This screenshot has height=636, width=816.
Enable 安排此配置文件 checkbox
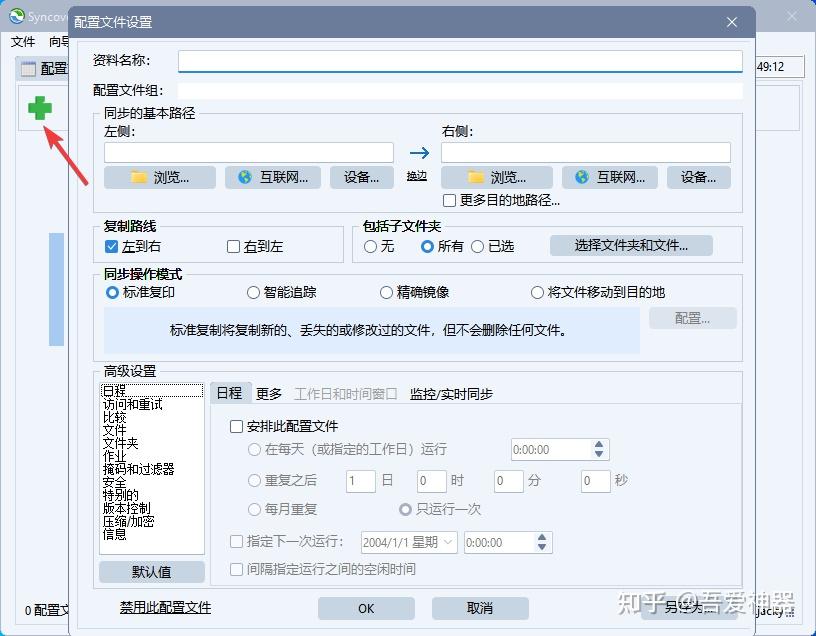[236, 427]
